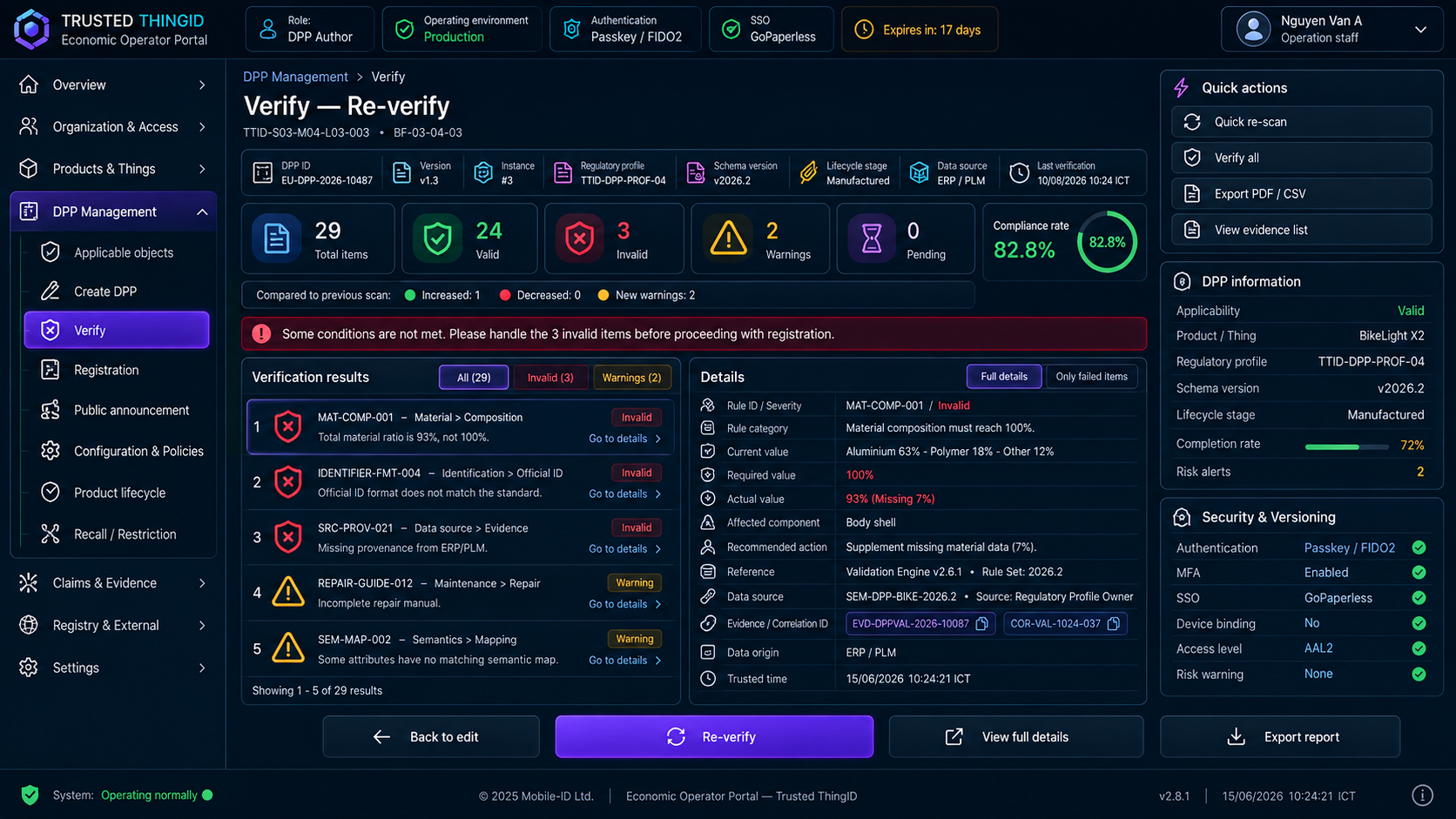This screenshot has height=819, width=1456.
Task: Filter results by Warnings (2) tab
Action: [x=631, y=378]
